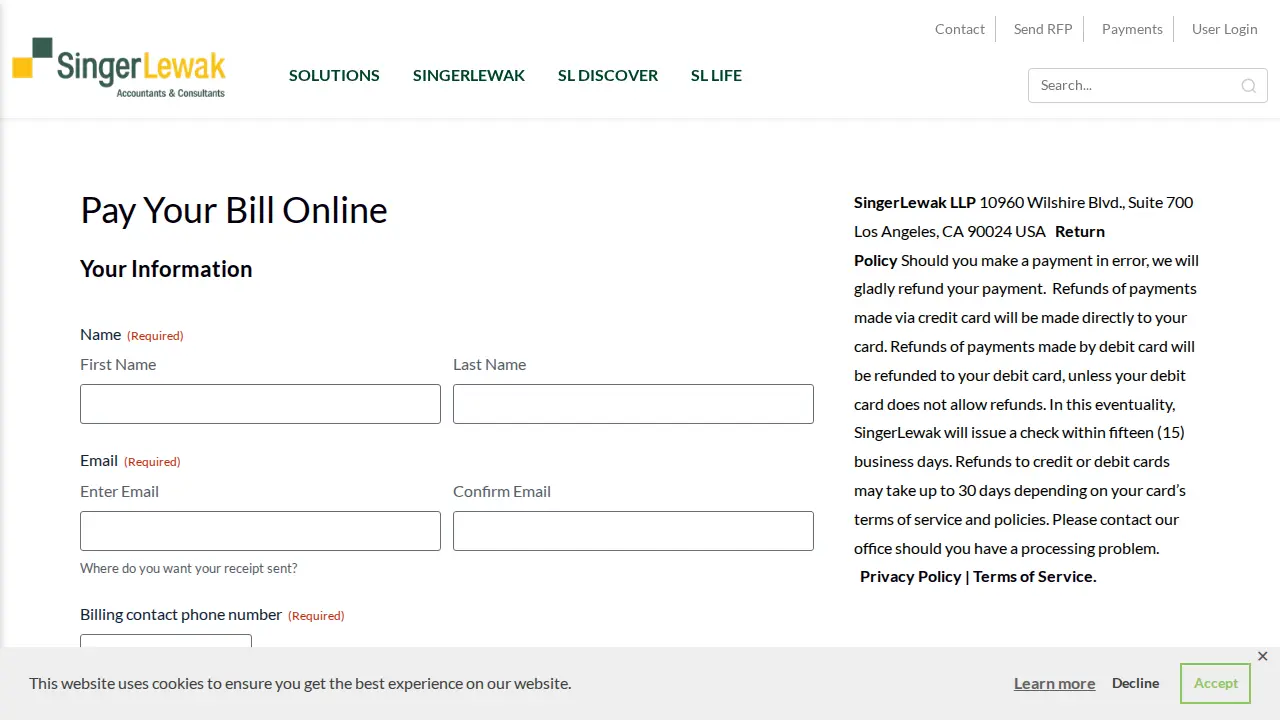Open the SL Life menu
Image resolution: width=1280 pixels, height=720 pixels.
pos(716,76)
